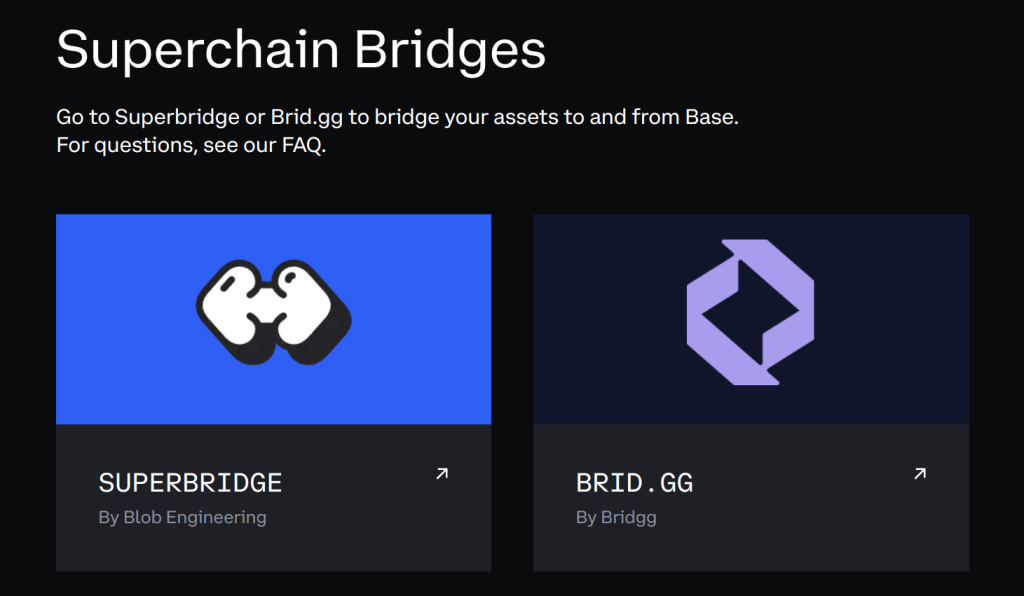Select the blue banner area of Superbridge card
Viewport: 1024px width, 596px height.
pos(274,317)
